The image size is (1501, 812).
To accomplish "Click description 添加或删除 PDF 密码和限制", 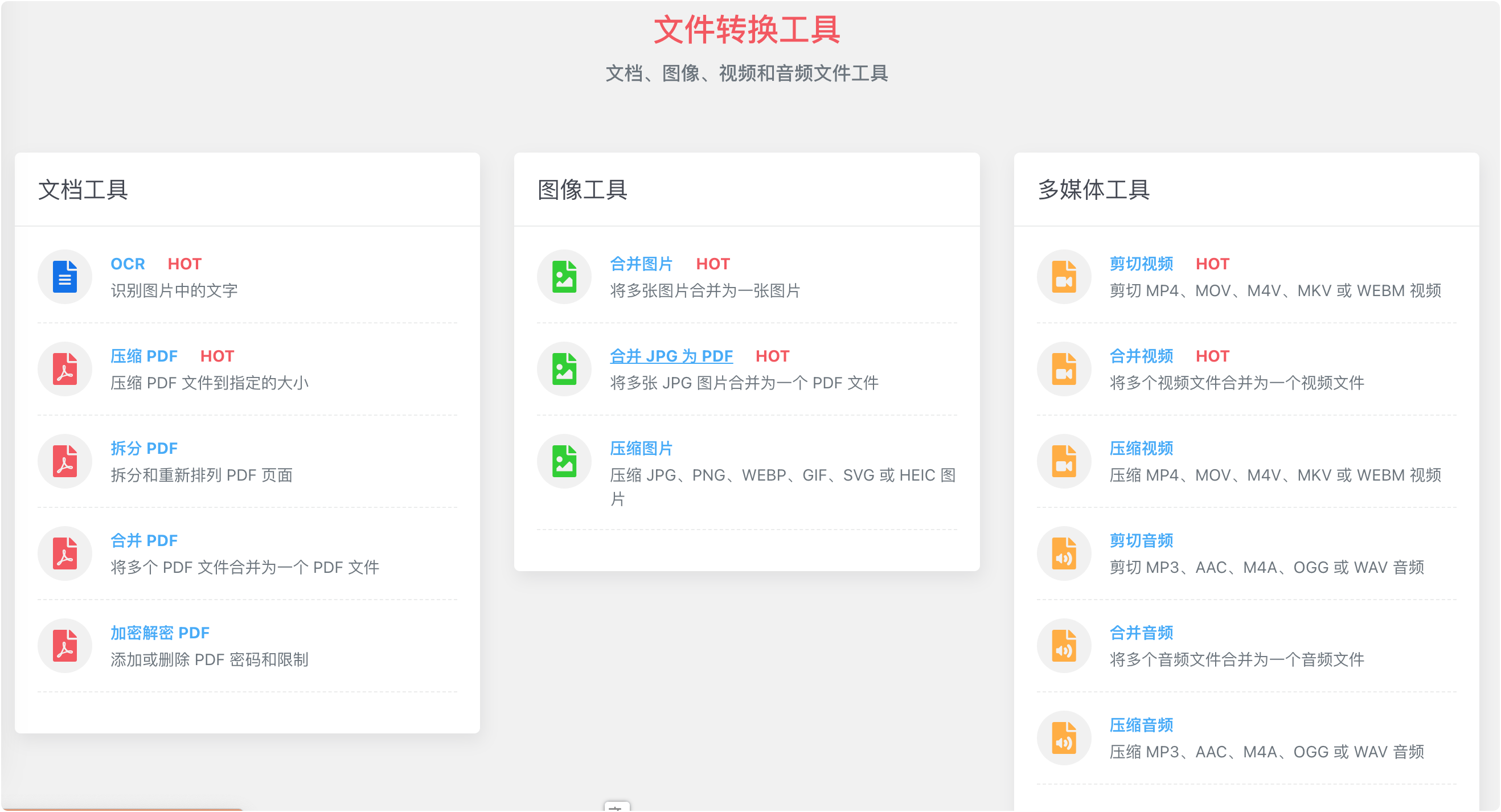I will 209,660.
